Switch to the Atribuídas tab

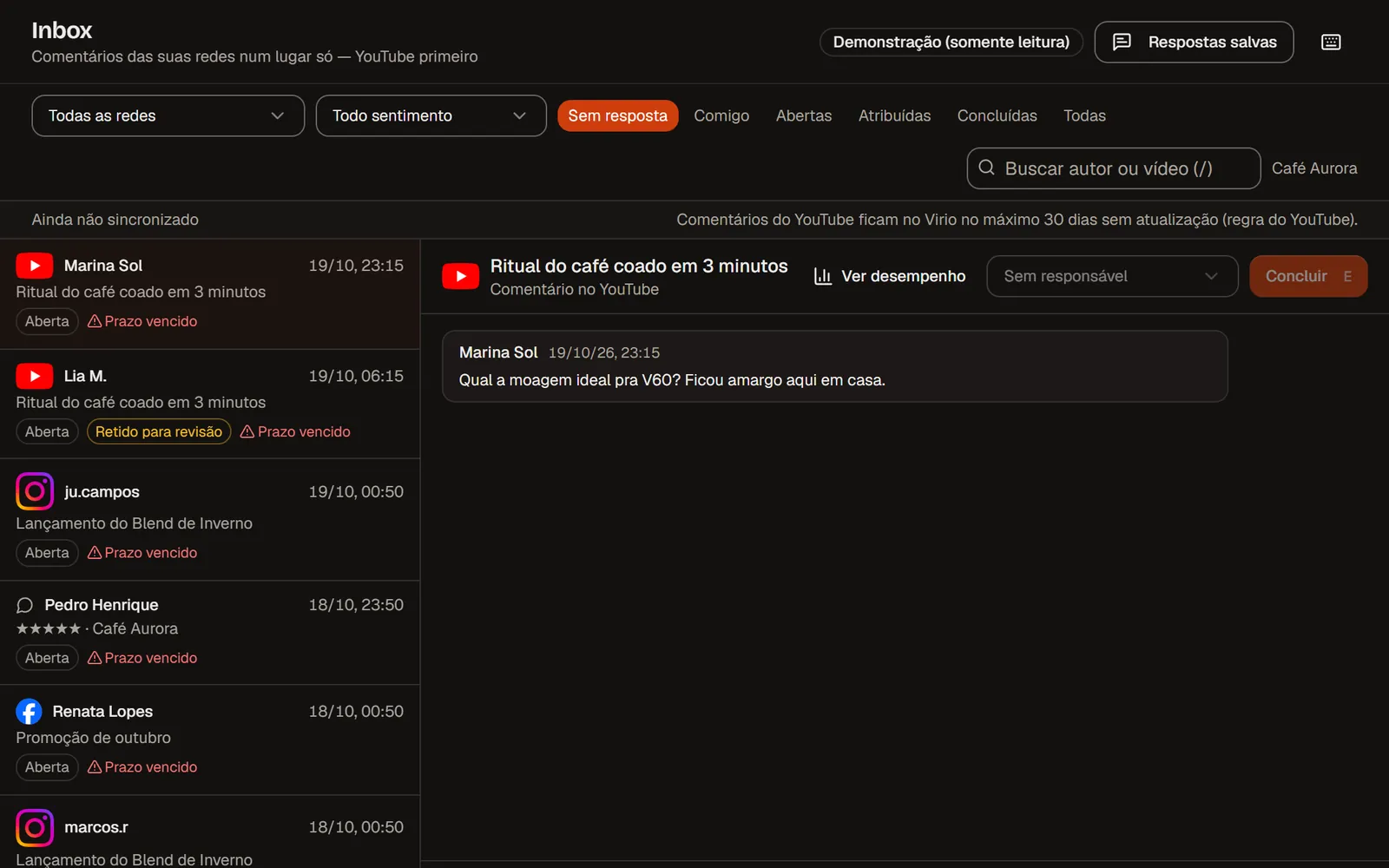(894, 115)
